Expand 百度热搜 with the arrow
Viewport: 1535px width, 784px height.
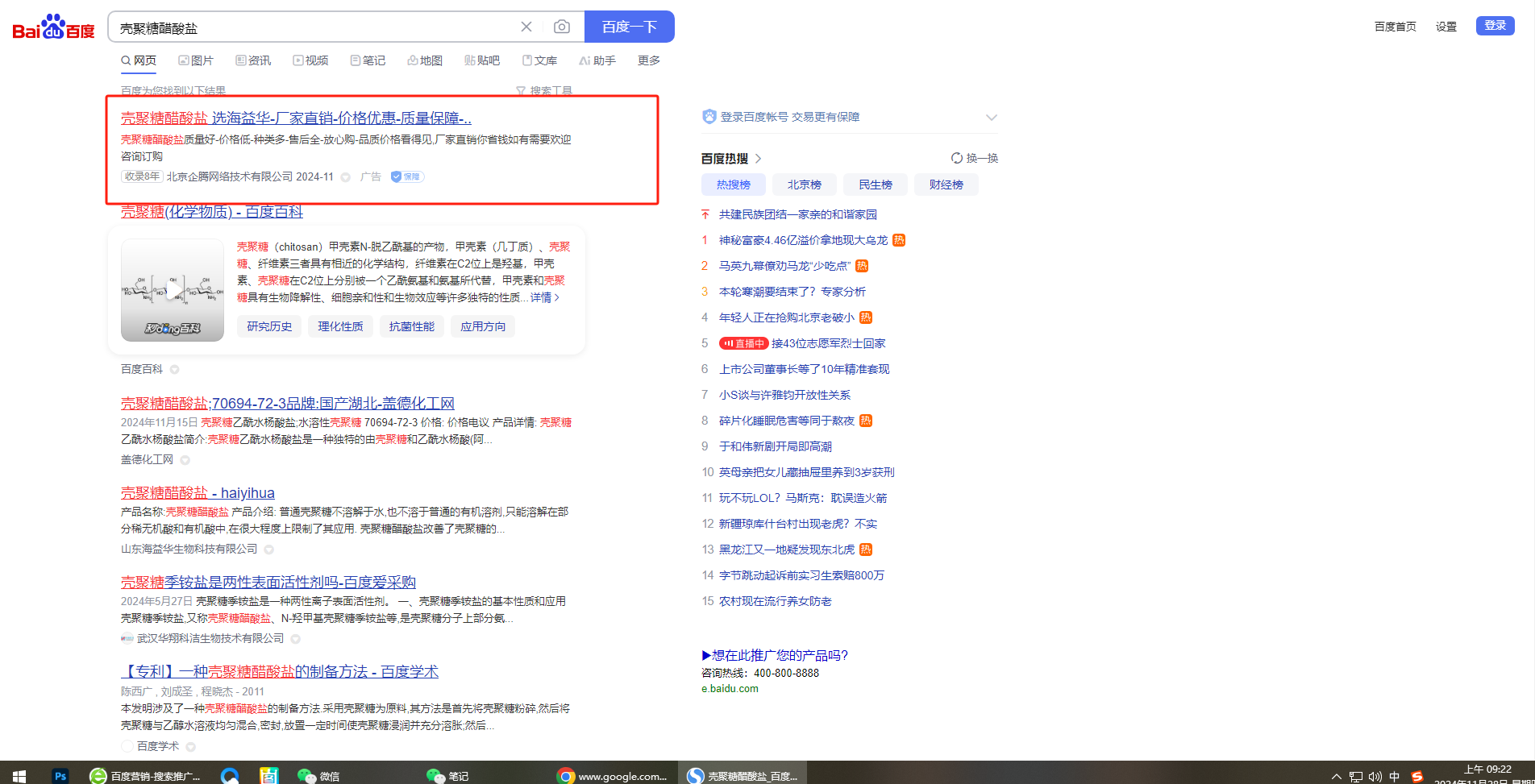758,159
